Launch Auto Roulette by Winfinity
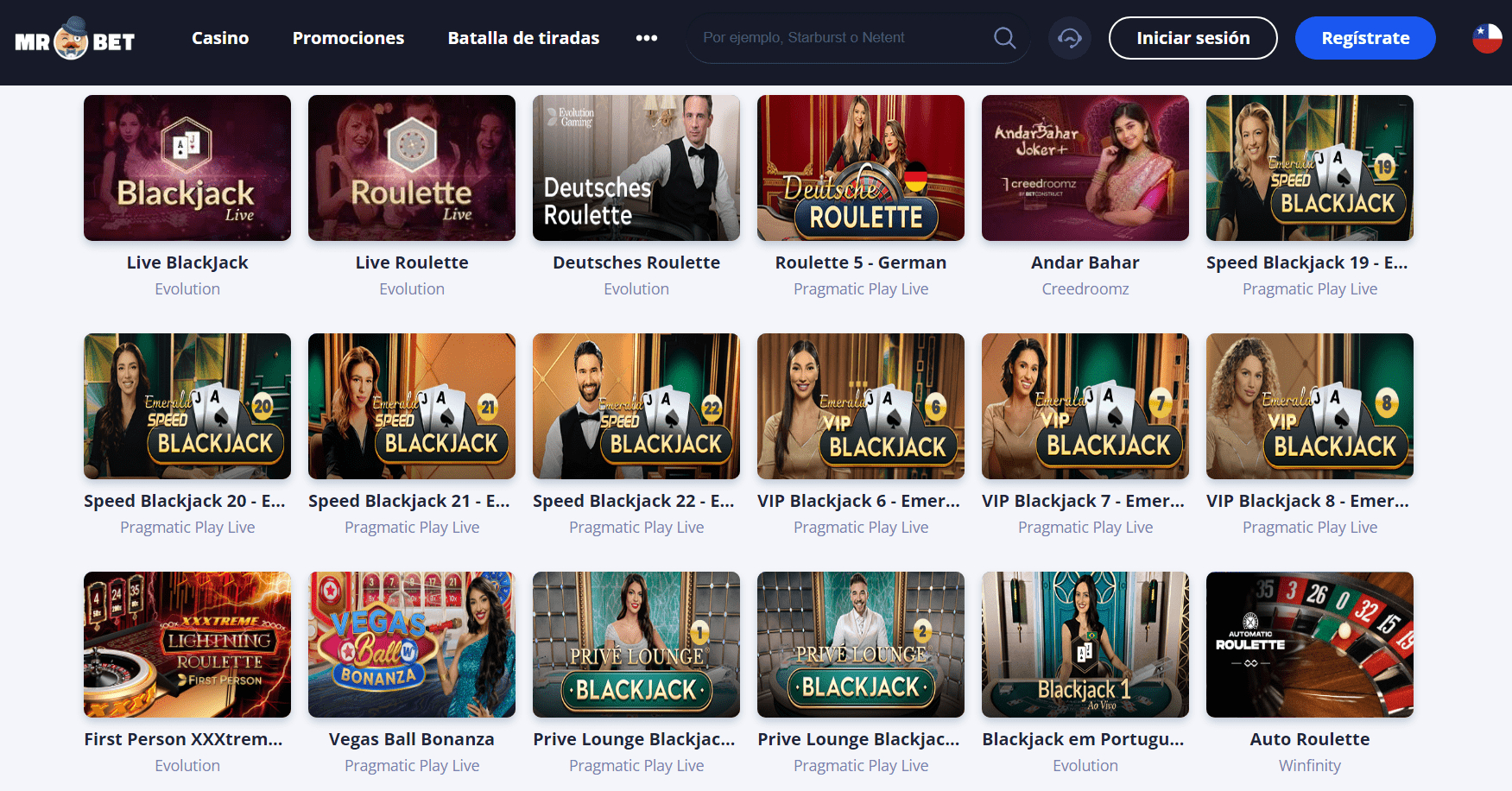 (x=1309, y=643)
